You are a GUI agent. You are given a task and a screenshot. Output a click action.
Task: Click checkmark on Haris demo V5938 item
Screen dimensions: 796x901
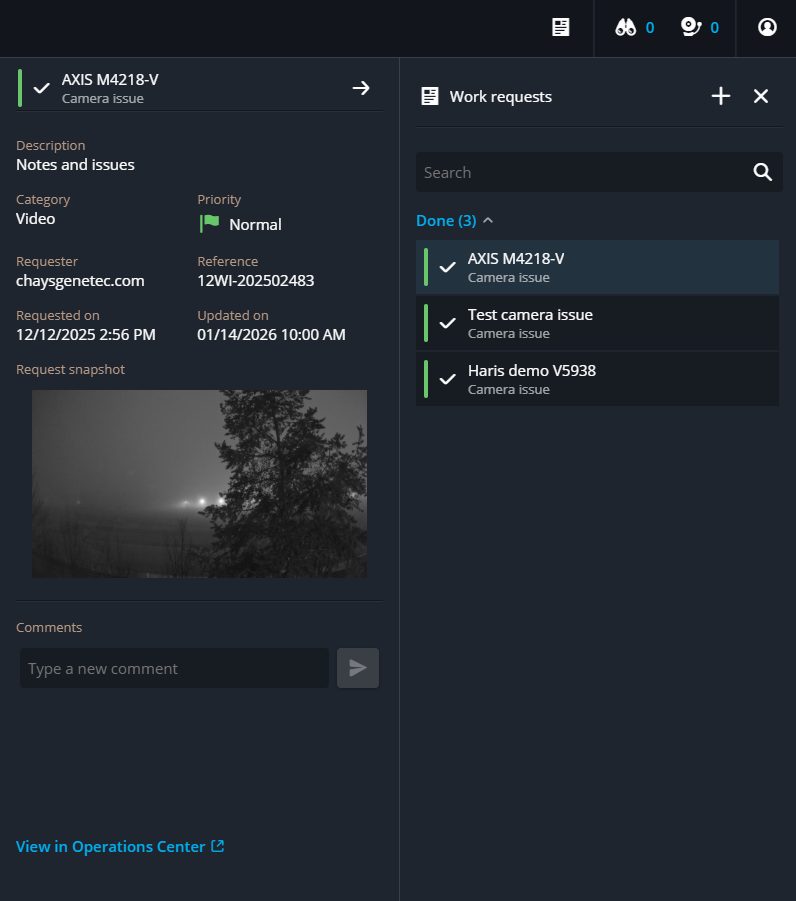coord(448,379)
